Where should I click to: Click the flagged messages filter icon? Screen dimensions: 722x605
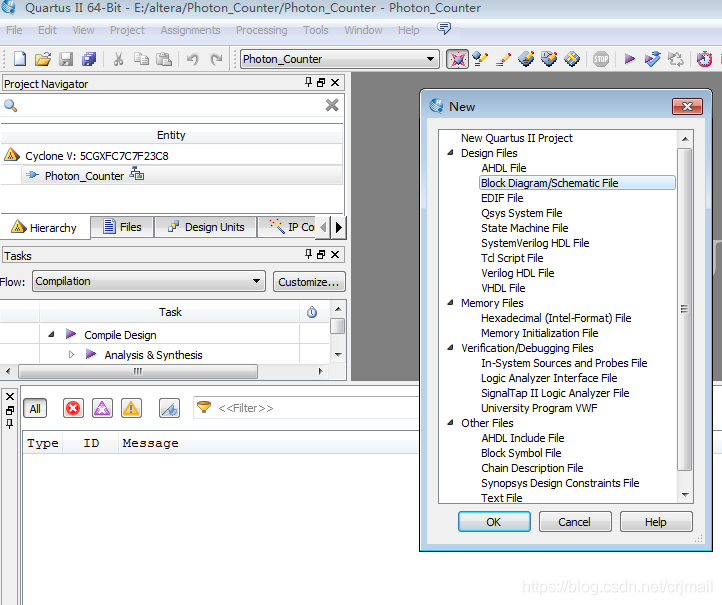(x=169, y=408)
